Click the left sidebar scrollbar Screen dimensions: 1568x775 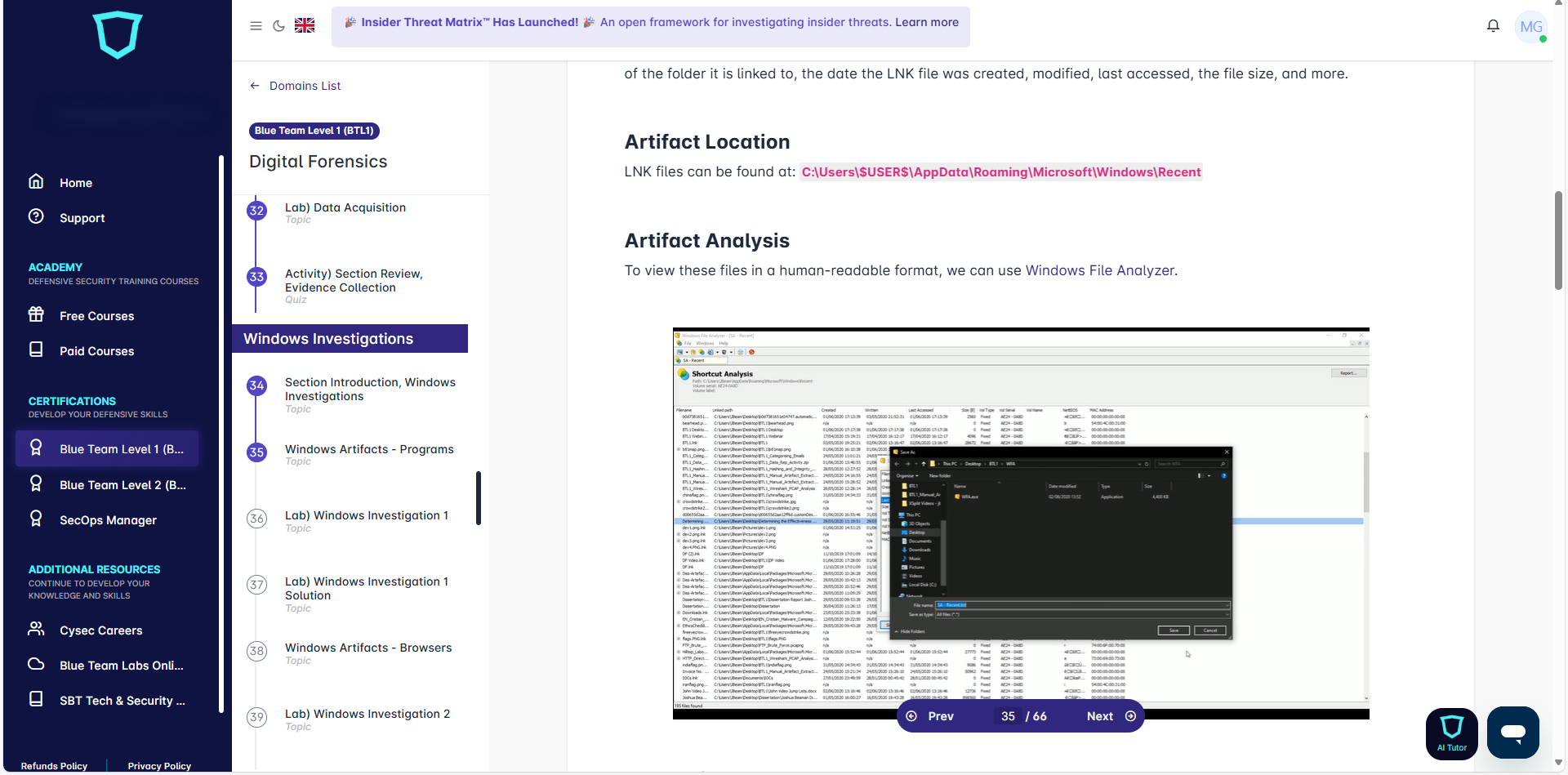click(x=221, y=433)
